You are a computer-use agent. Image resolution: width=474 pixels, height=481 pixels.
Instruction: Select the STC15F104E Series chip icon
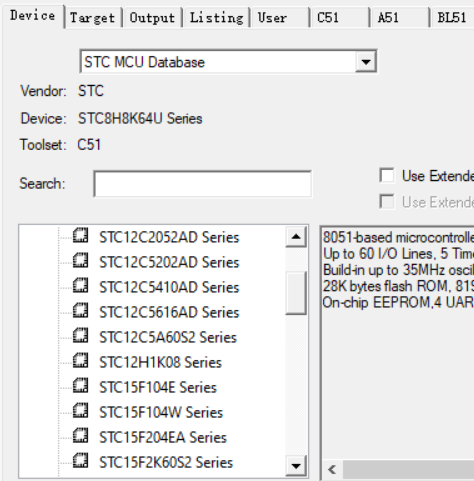point(81,385)
